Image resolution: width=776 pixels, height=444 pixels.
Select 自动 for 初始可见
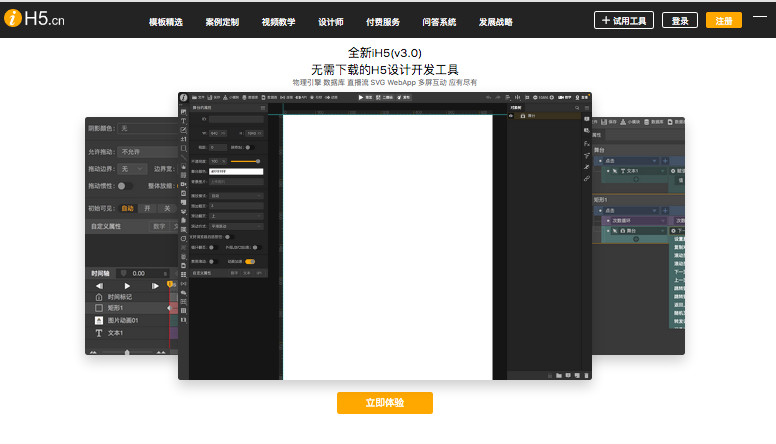pos(128,208)
